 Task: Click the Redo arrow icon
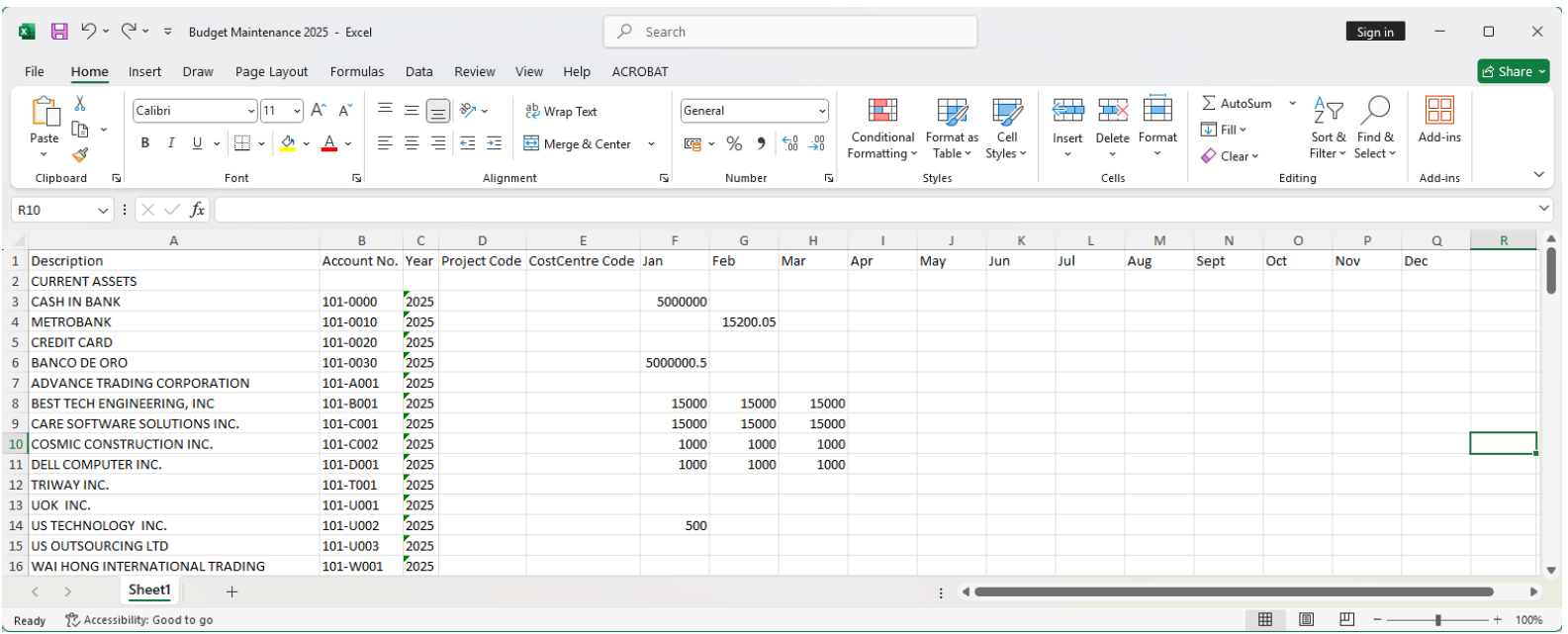[x=129, y=32]
